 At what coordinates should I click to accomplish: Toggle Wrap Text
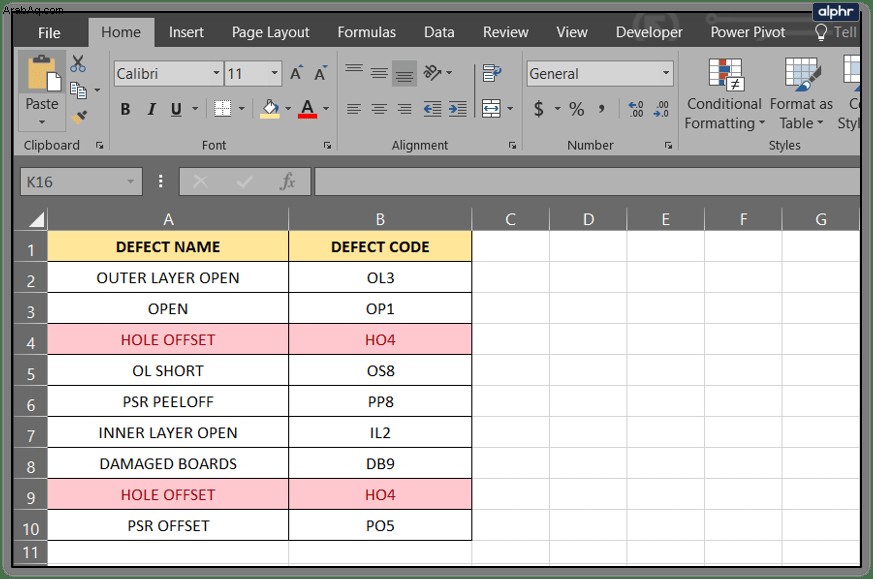pos(492,73)
